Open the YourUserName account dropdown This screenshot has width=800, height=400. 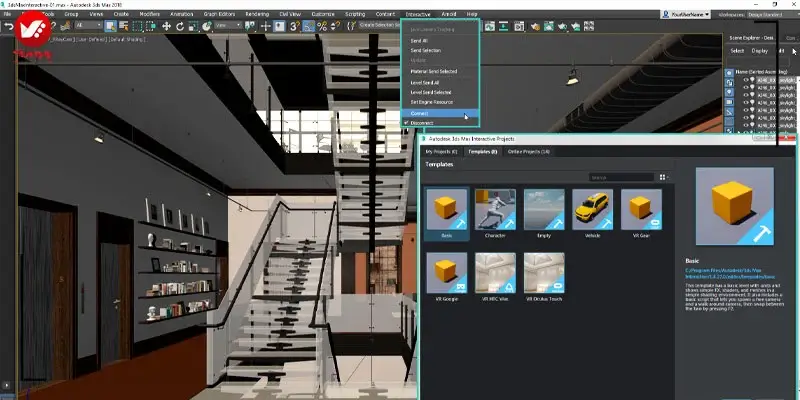point(686,14)
